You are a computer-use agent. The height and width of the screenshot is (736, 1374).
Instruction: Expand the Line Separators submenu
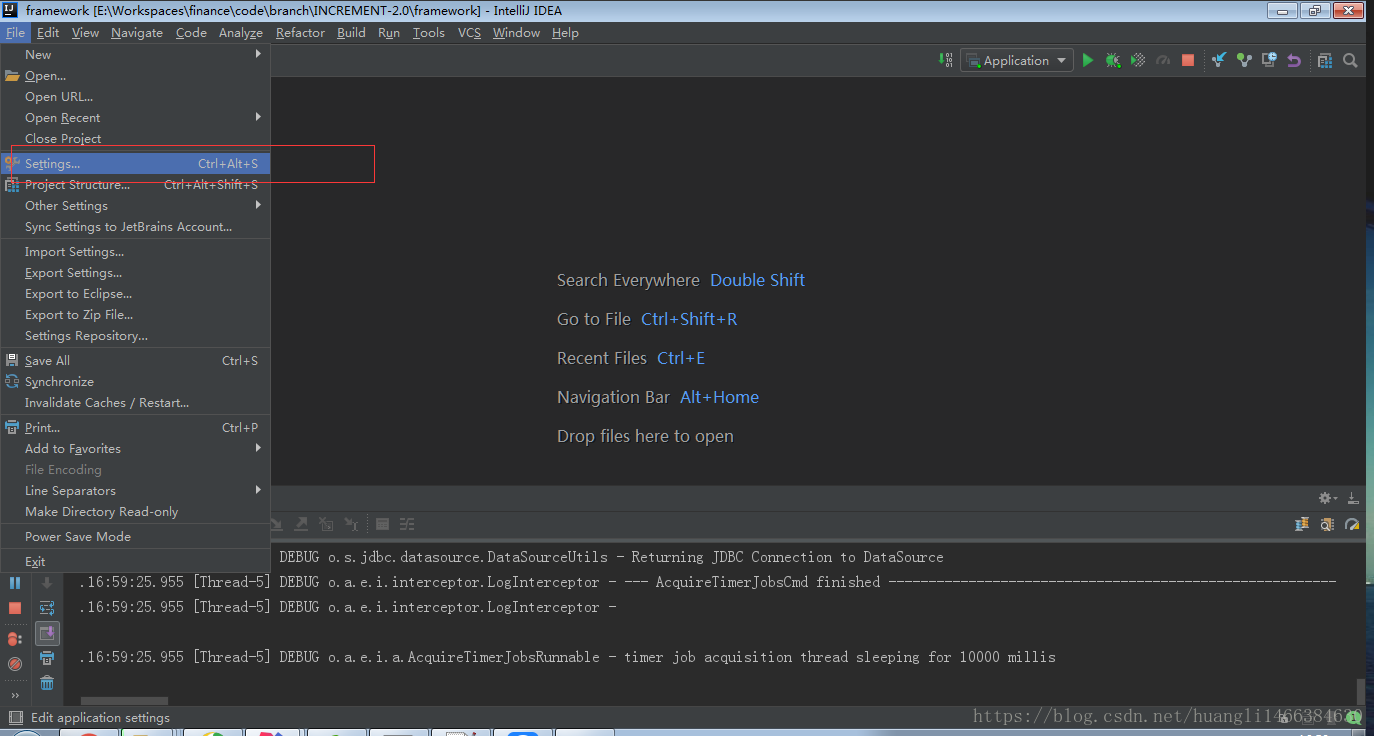tap(135, 490)
